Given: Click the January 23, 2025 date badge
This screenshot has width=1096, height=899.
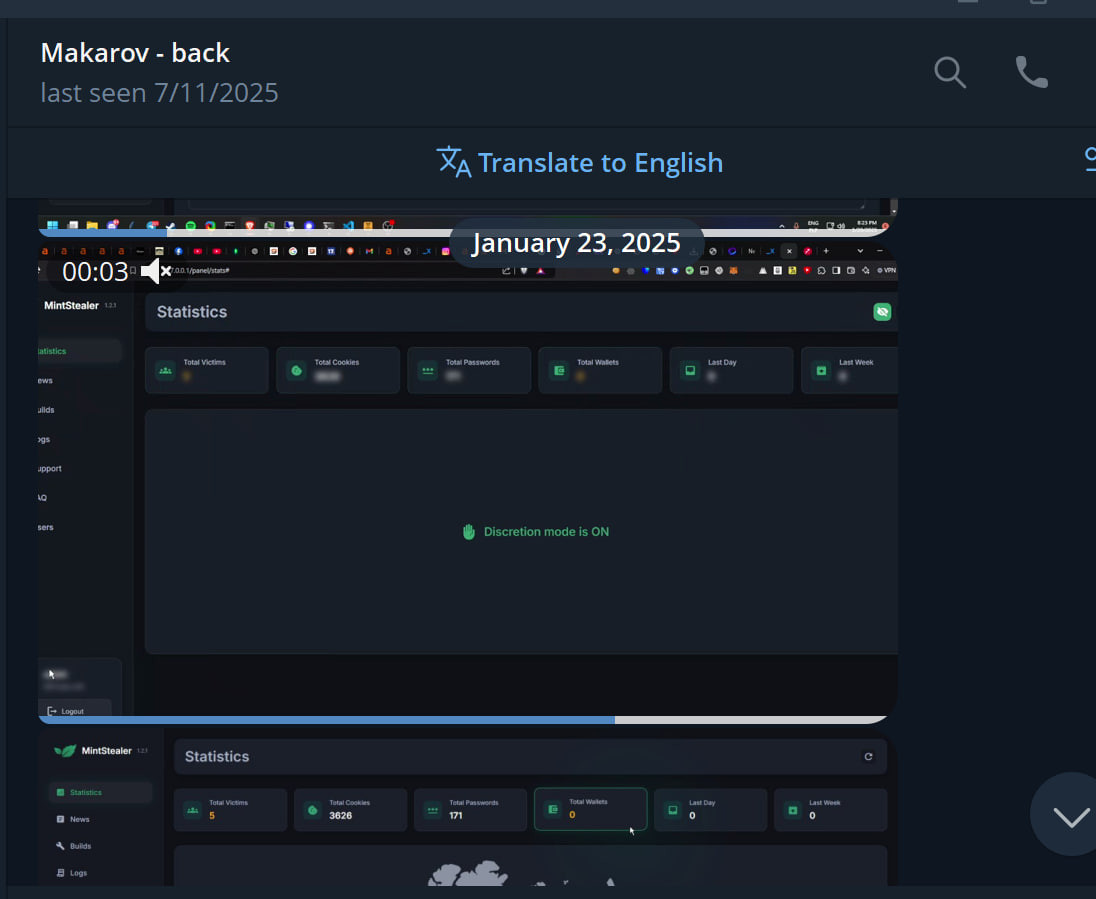Looking at the screenshot, I should [576, 243].
